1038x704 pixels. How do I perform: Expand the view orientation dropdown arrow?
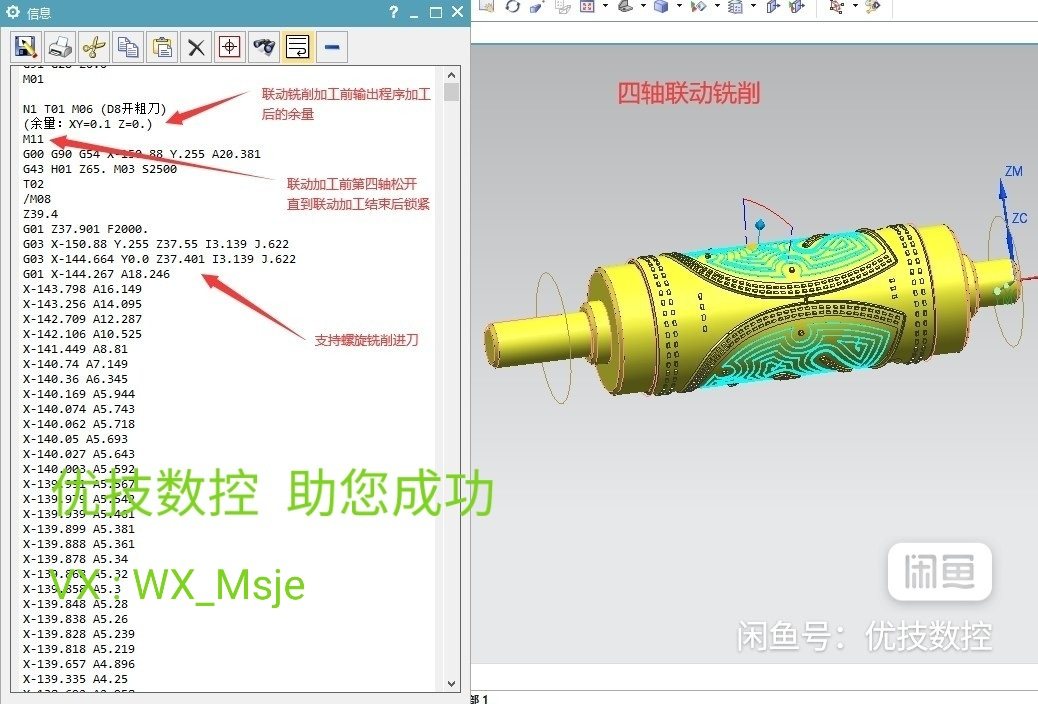tap(643, 6)
